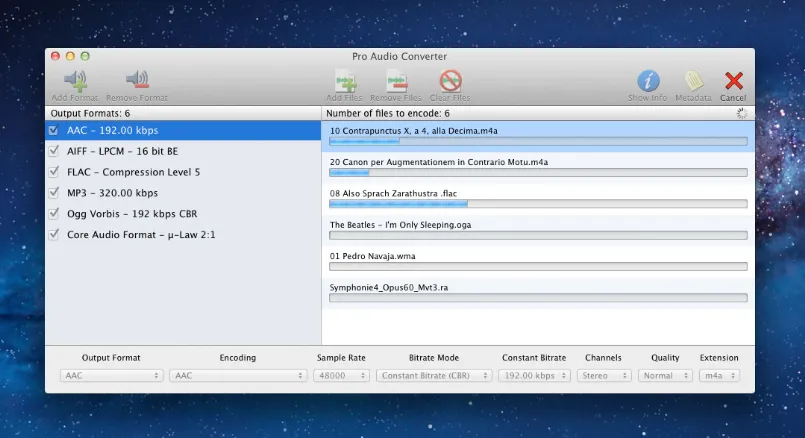Image resolution: width=805 pixels, height=438 pixels.
Task: Click the spinning activity indicator
Action: click(x=742, y=113)
